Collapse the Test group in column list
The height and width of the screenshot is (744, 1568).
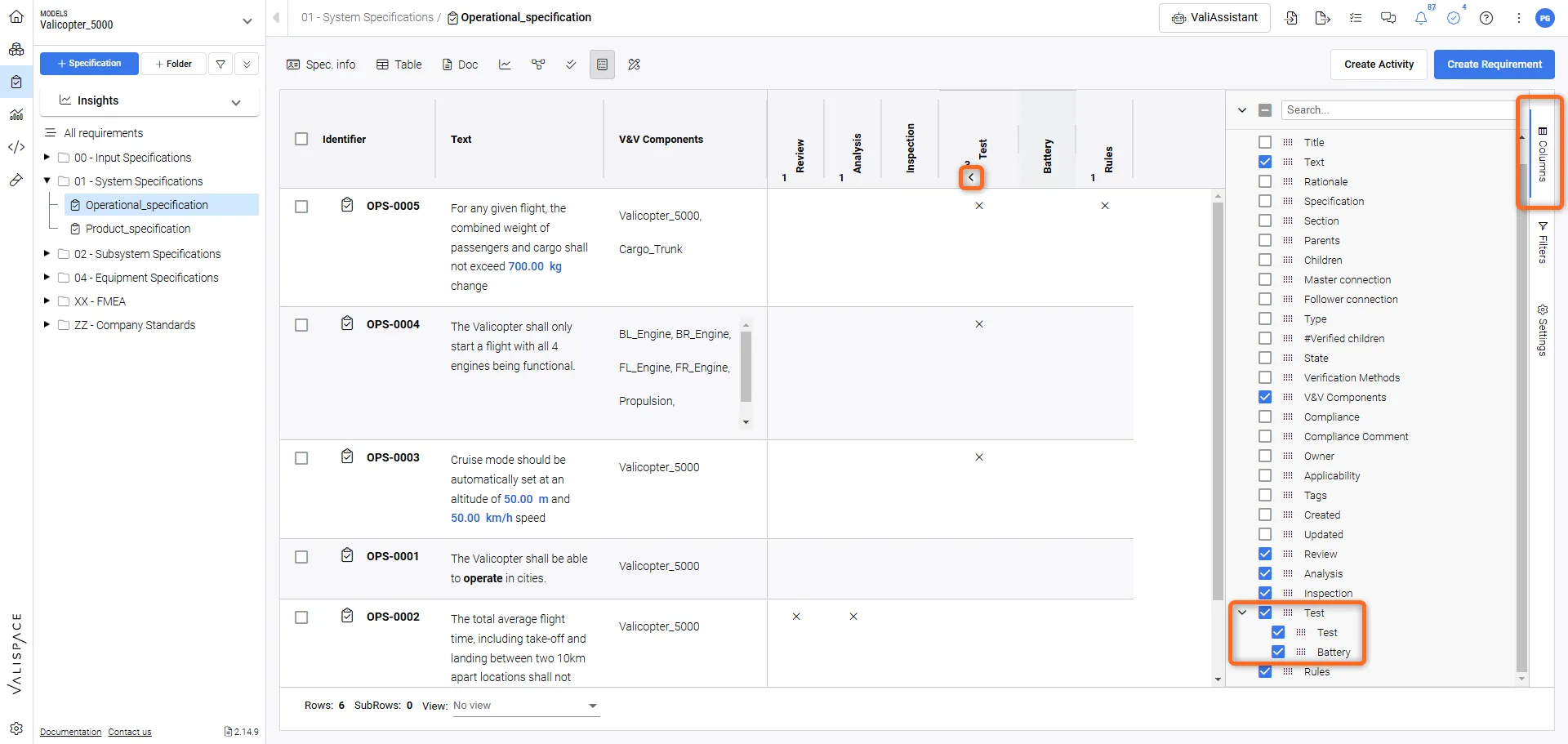coord(1242,613)
